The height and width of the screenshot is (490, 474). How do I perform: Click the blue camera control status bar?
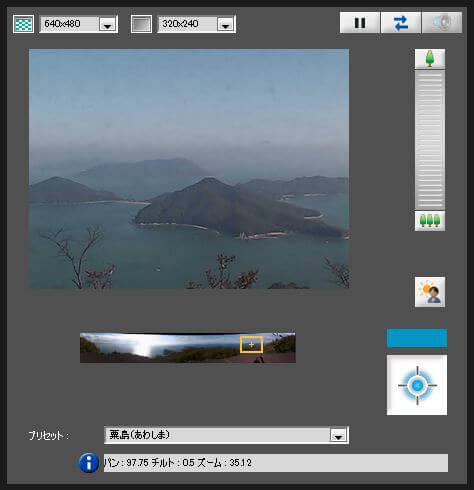point(417,338)
